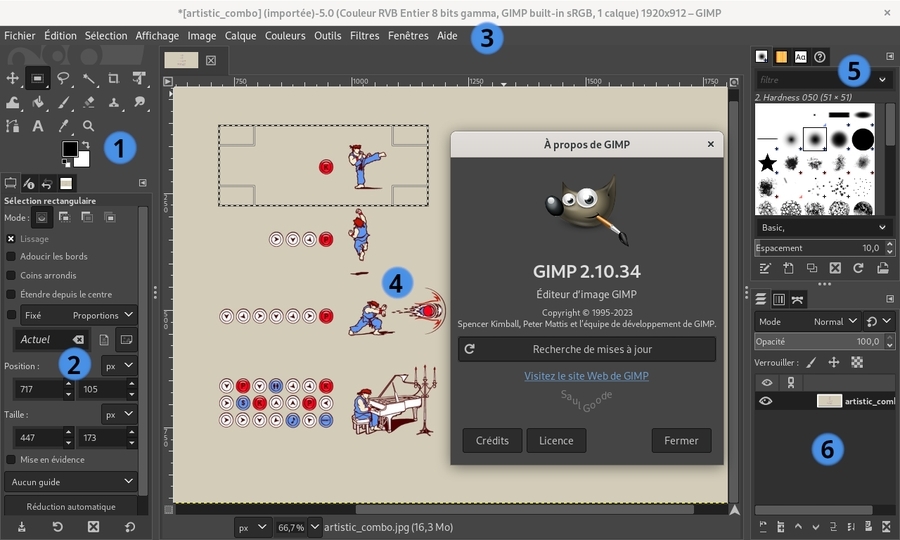Click the Réduction automatique button

click(71, 507)
